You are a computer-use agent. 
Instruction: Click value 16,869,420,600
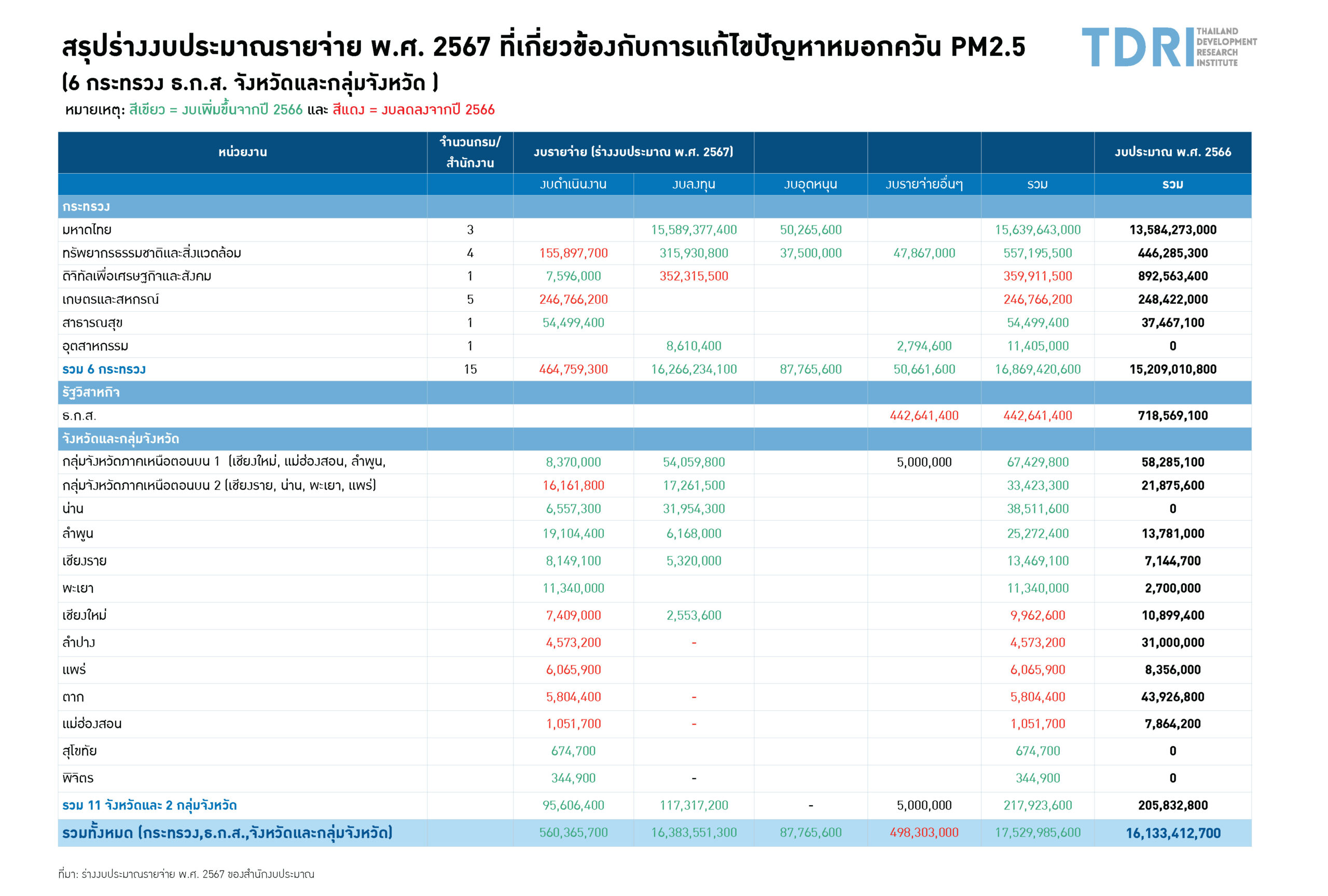(1037, 370)
